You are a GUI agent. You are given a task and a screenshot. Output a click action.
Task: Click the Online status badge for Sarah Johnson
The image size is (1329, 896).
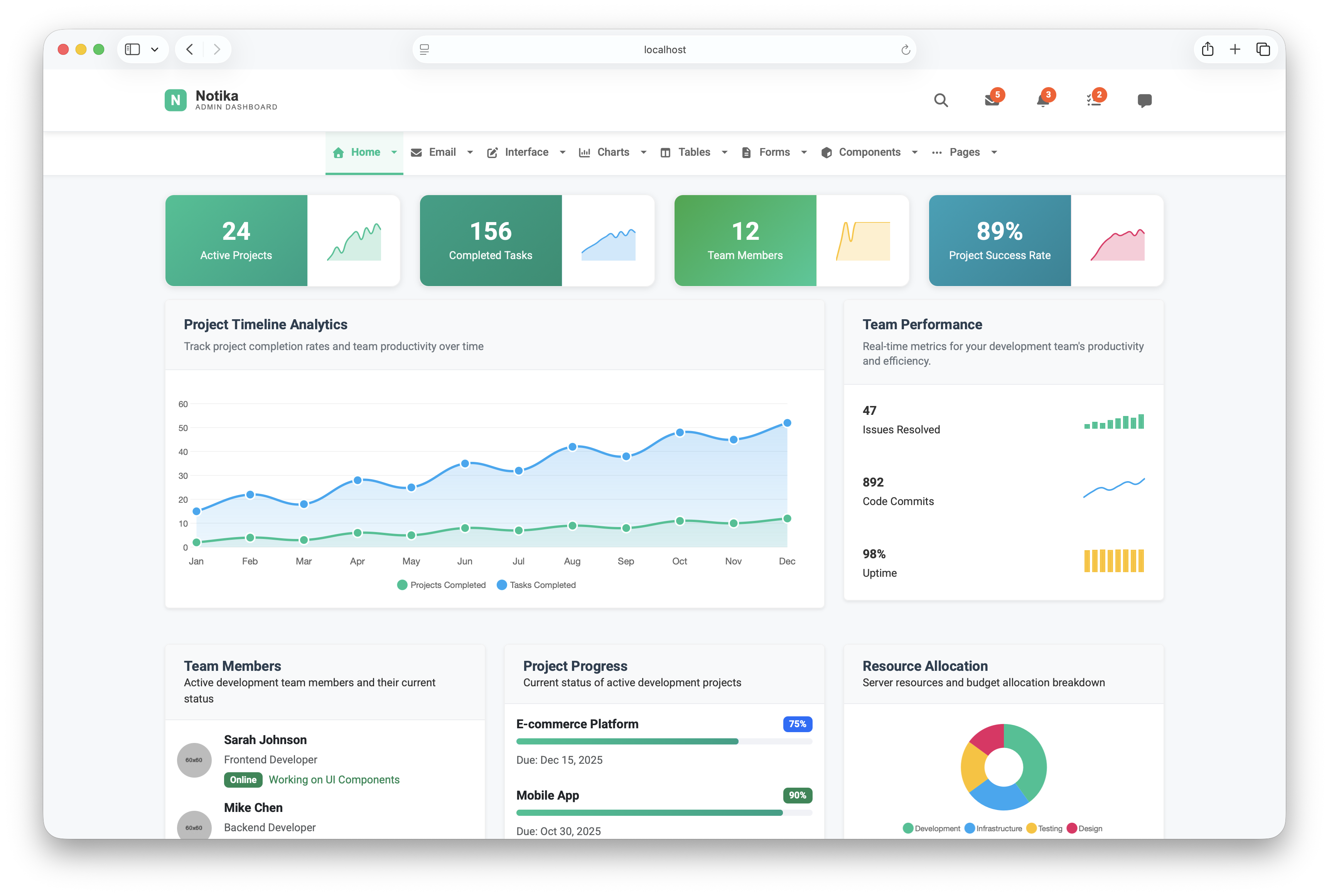click(x=243, y=780)
